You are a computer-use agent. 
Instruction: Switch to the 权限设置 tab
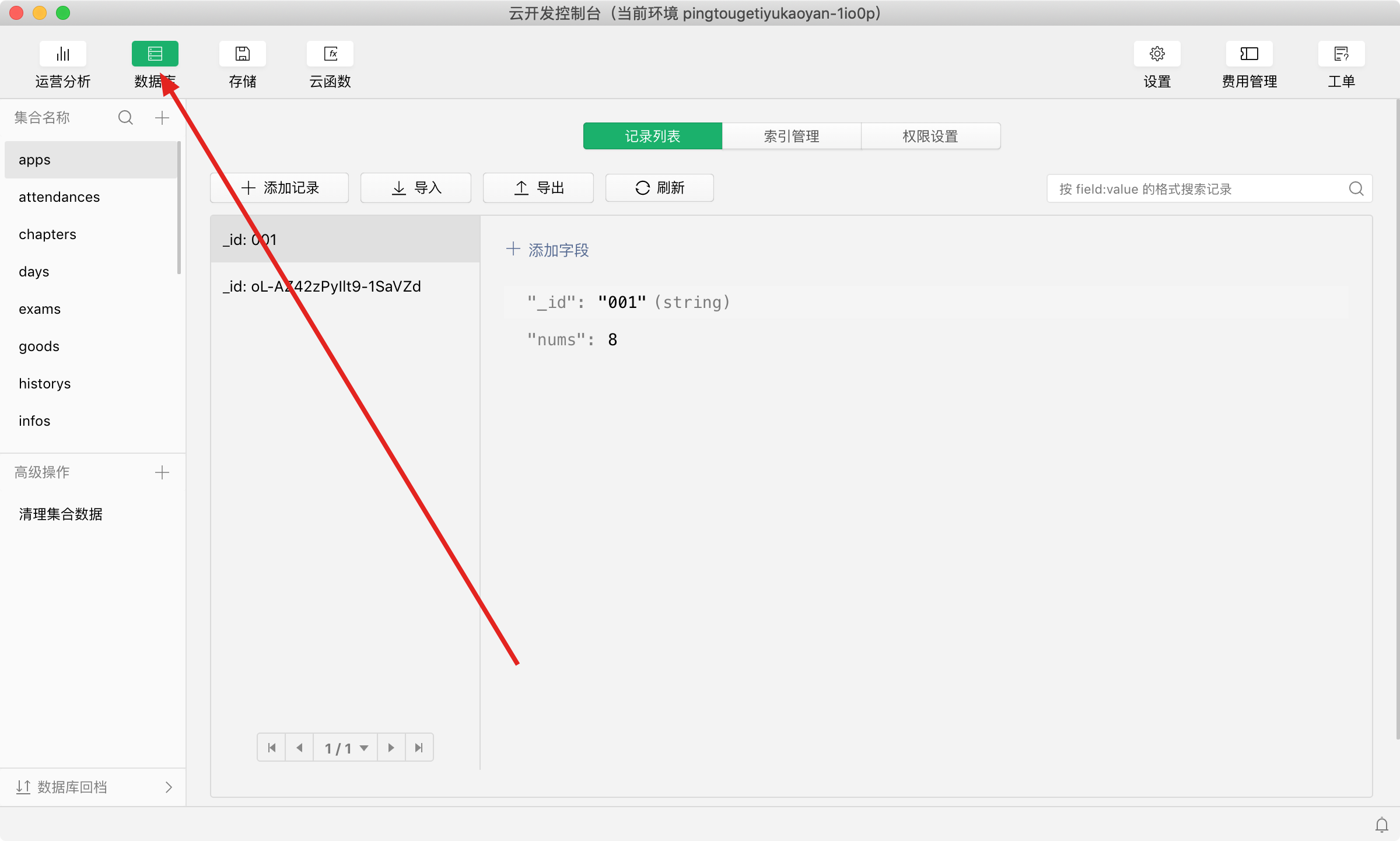930,136
